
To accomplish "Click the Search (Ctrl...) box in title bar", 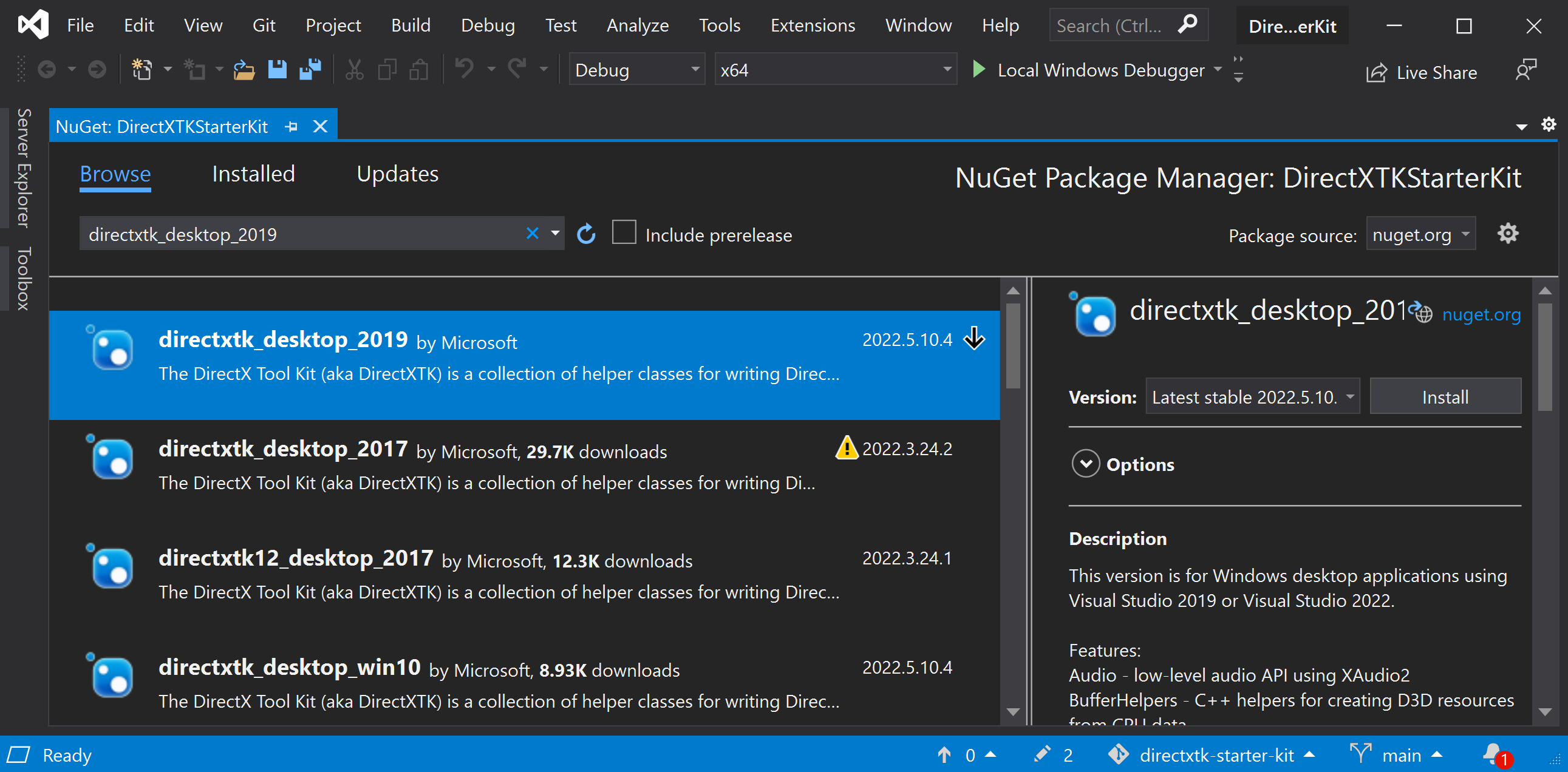I will tap(1129, 25).
